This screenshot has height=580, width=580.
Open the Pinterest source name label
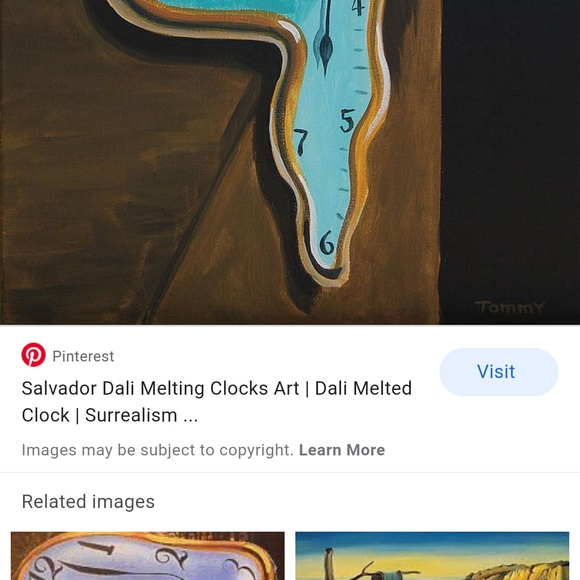(x=83, y=356)
